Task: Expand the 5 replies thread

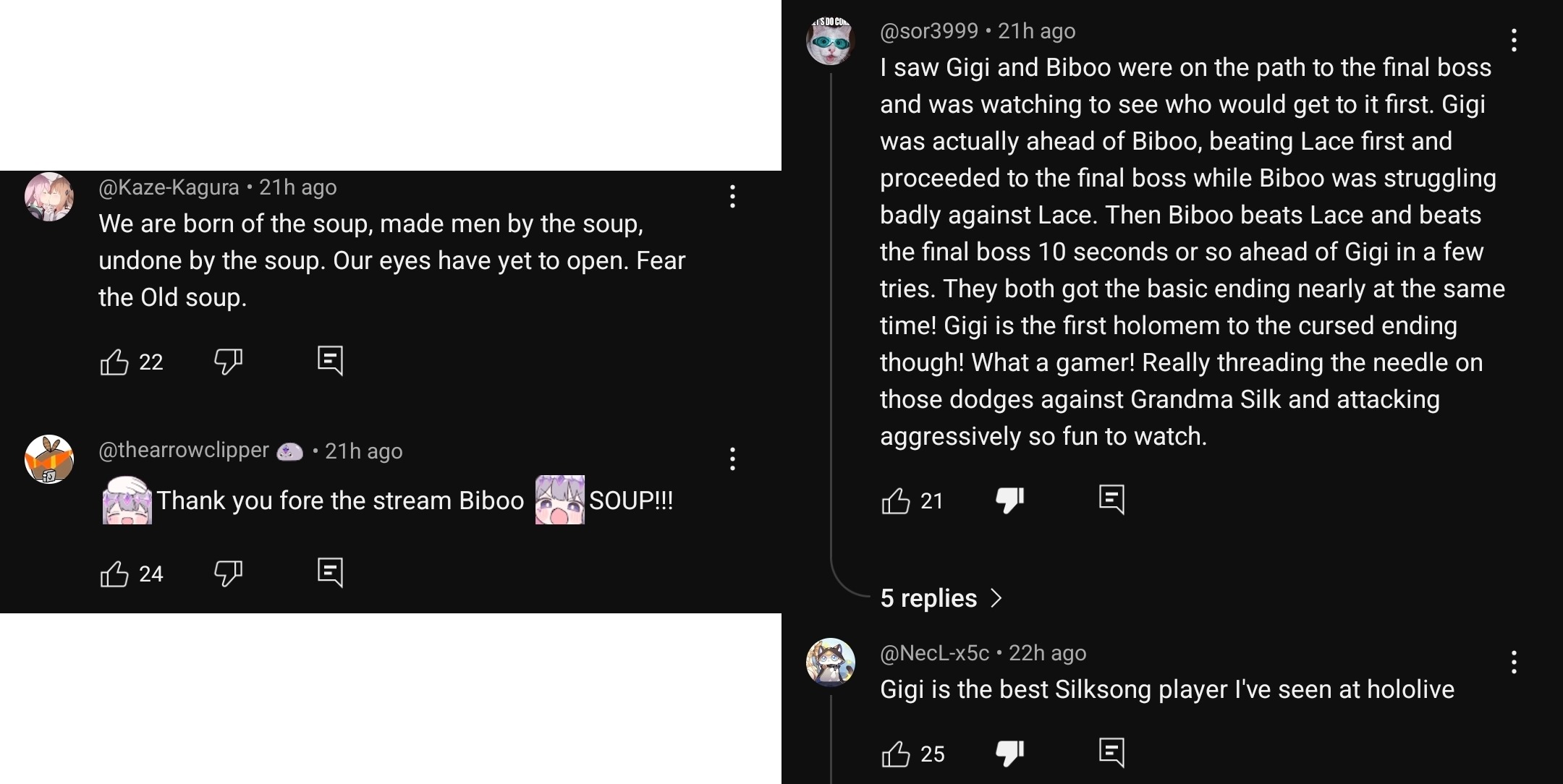Action: [x=941, y=598]
